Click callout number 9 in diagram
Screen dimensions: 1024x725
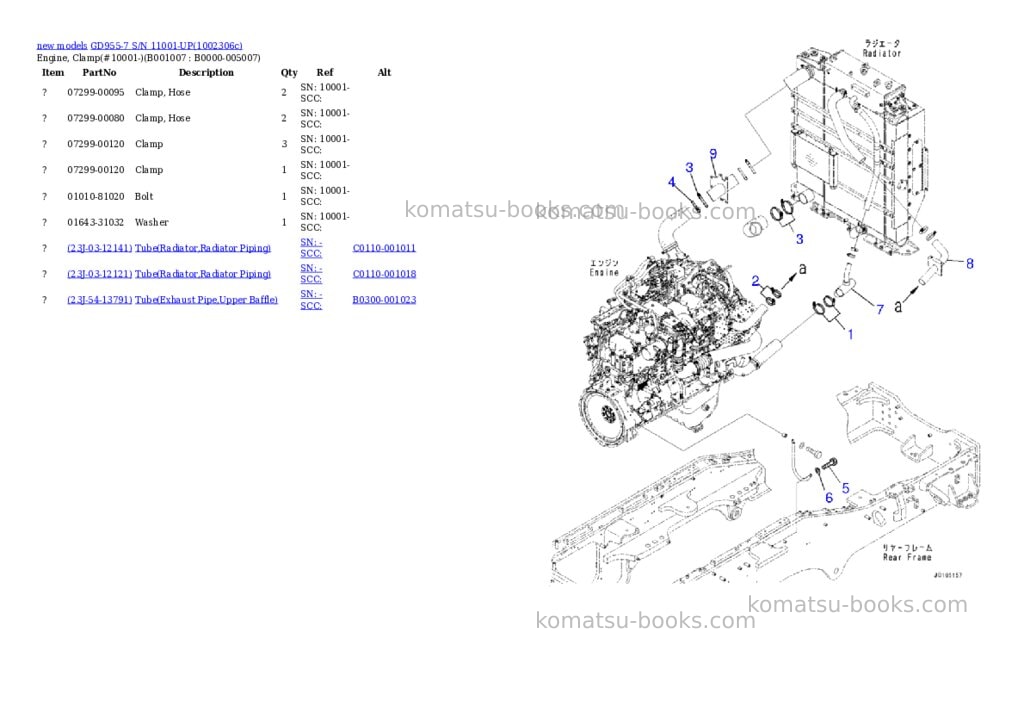(713, 153)
